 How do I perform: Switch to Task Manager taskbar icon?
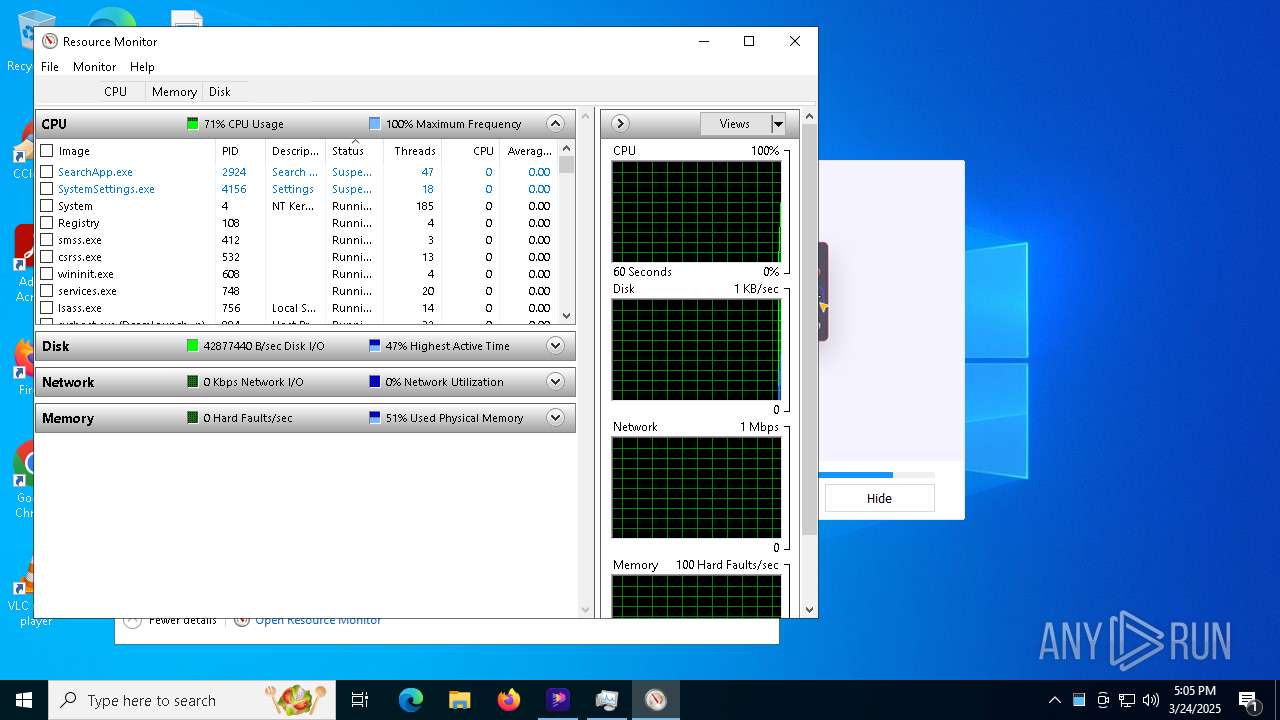607,700
